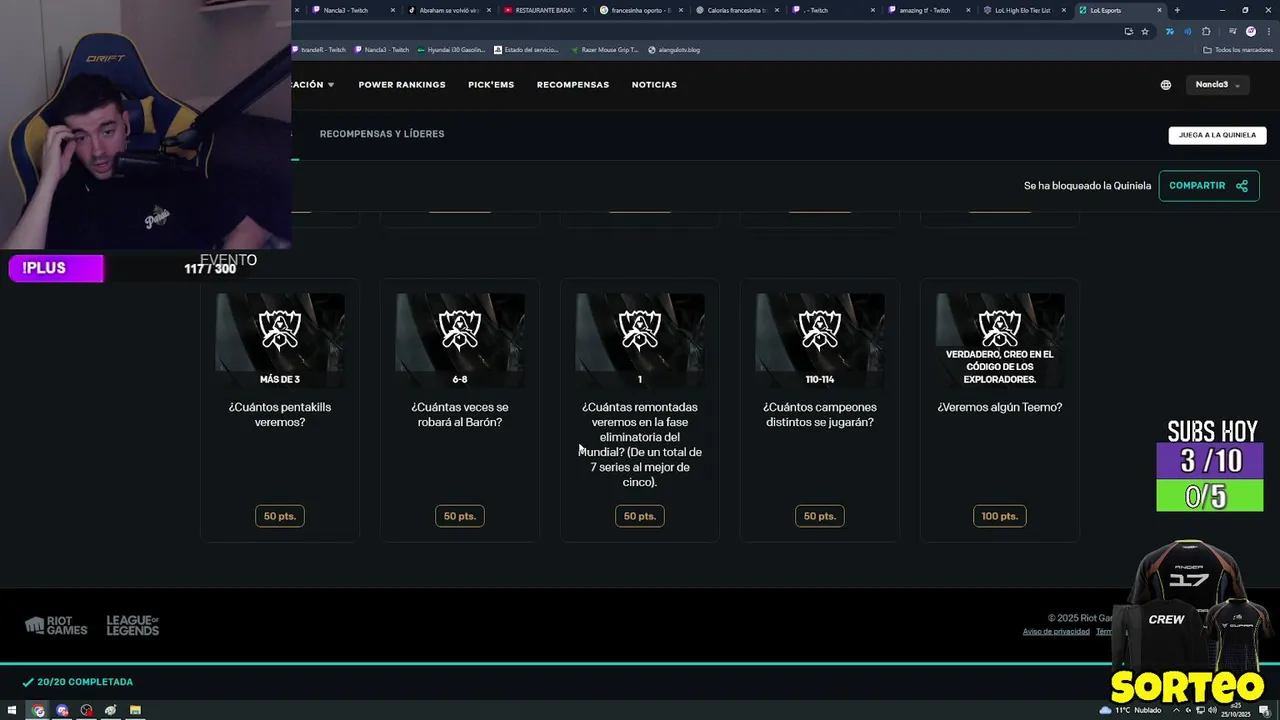Screen dimensions: 1280x720
Task: Select the distinct champions question emblem image
Action: click(820, 332)
